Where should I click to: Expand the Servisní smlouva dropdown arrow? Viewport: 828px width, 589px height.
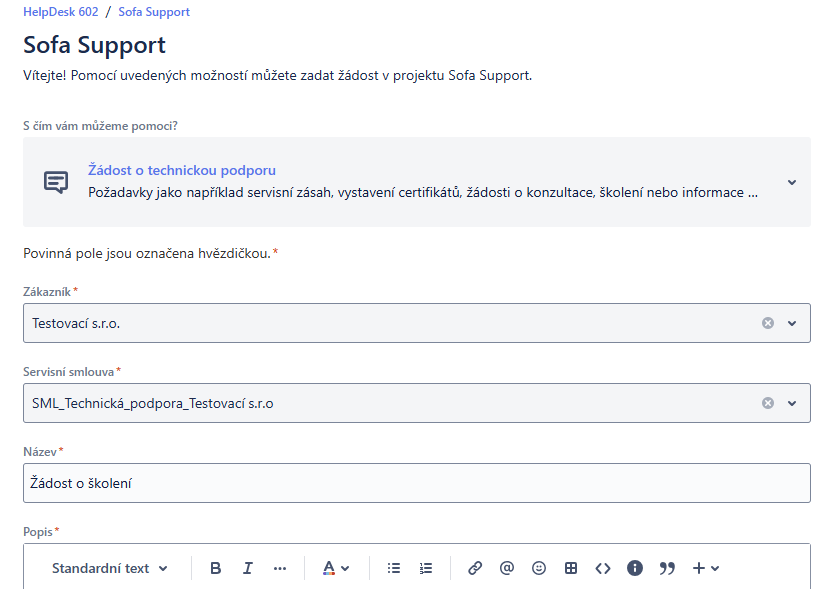(x=792, y=403)
